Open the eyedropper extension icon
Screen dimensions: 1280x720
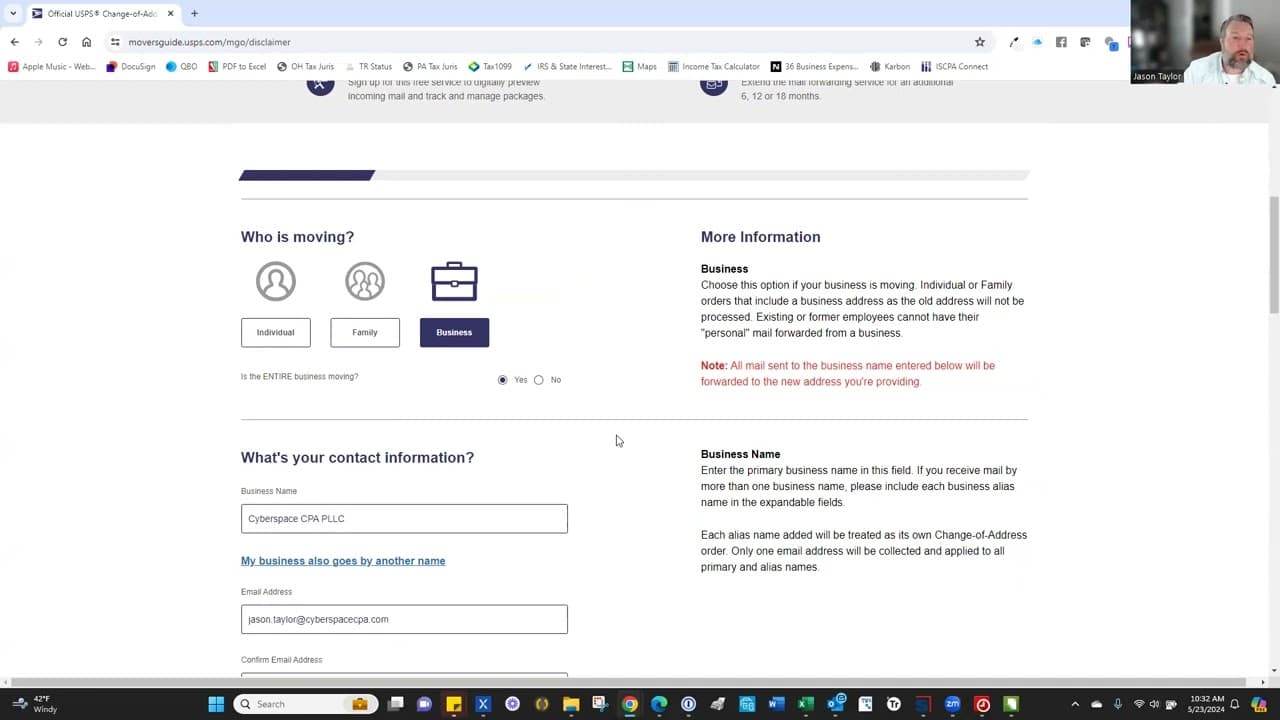click(x=1013, y=42)
